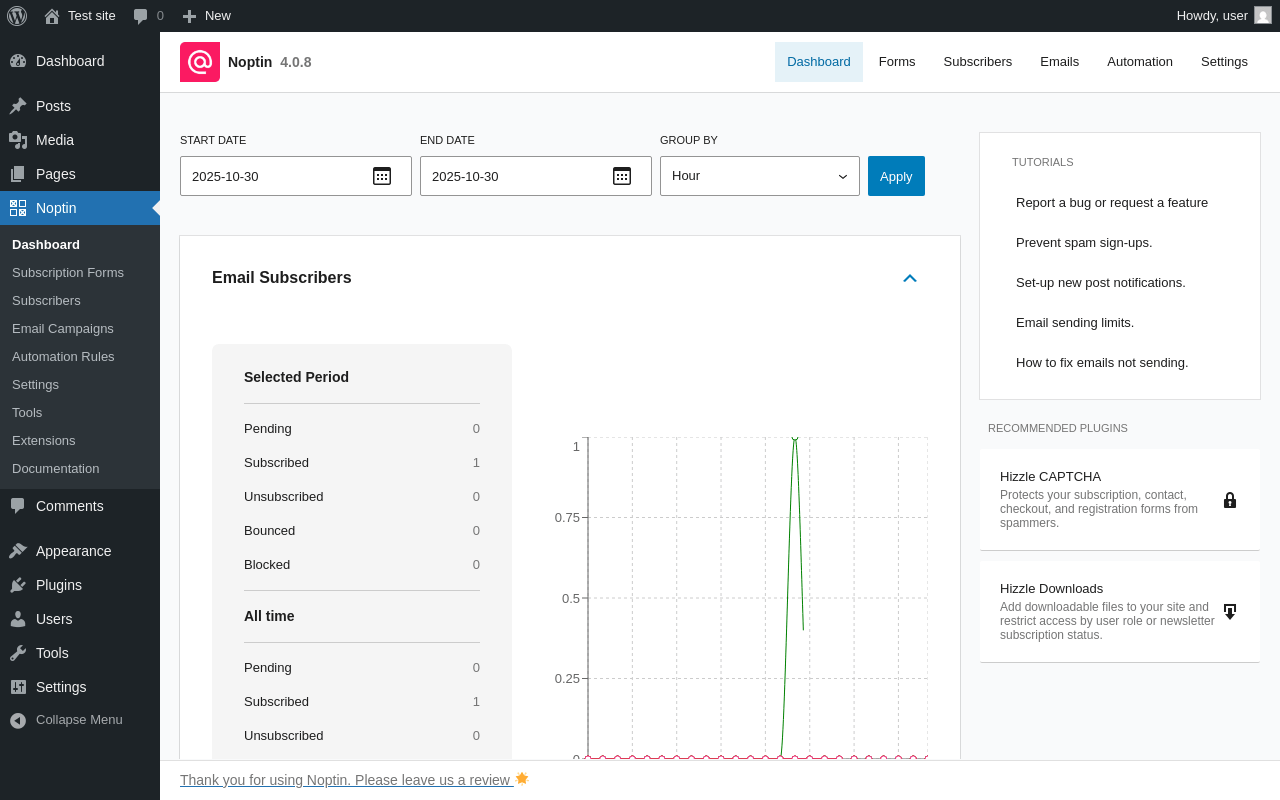
Task: Apply the selected date filter
Action: click(x=896, y=176)
